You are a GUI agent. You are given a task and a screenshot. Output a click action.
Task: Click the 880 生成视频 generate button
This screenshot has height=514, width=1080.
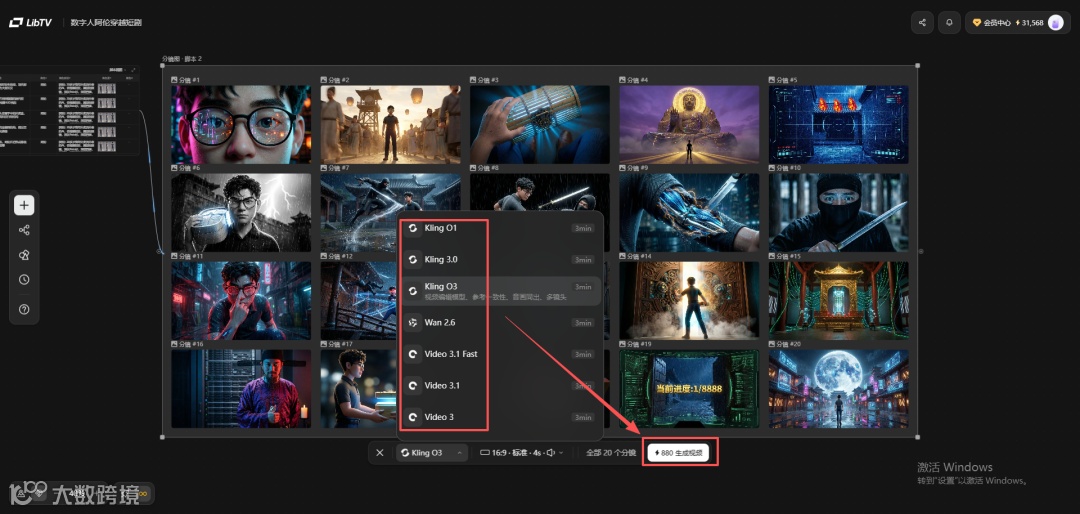coord(678,453)
